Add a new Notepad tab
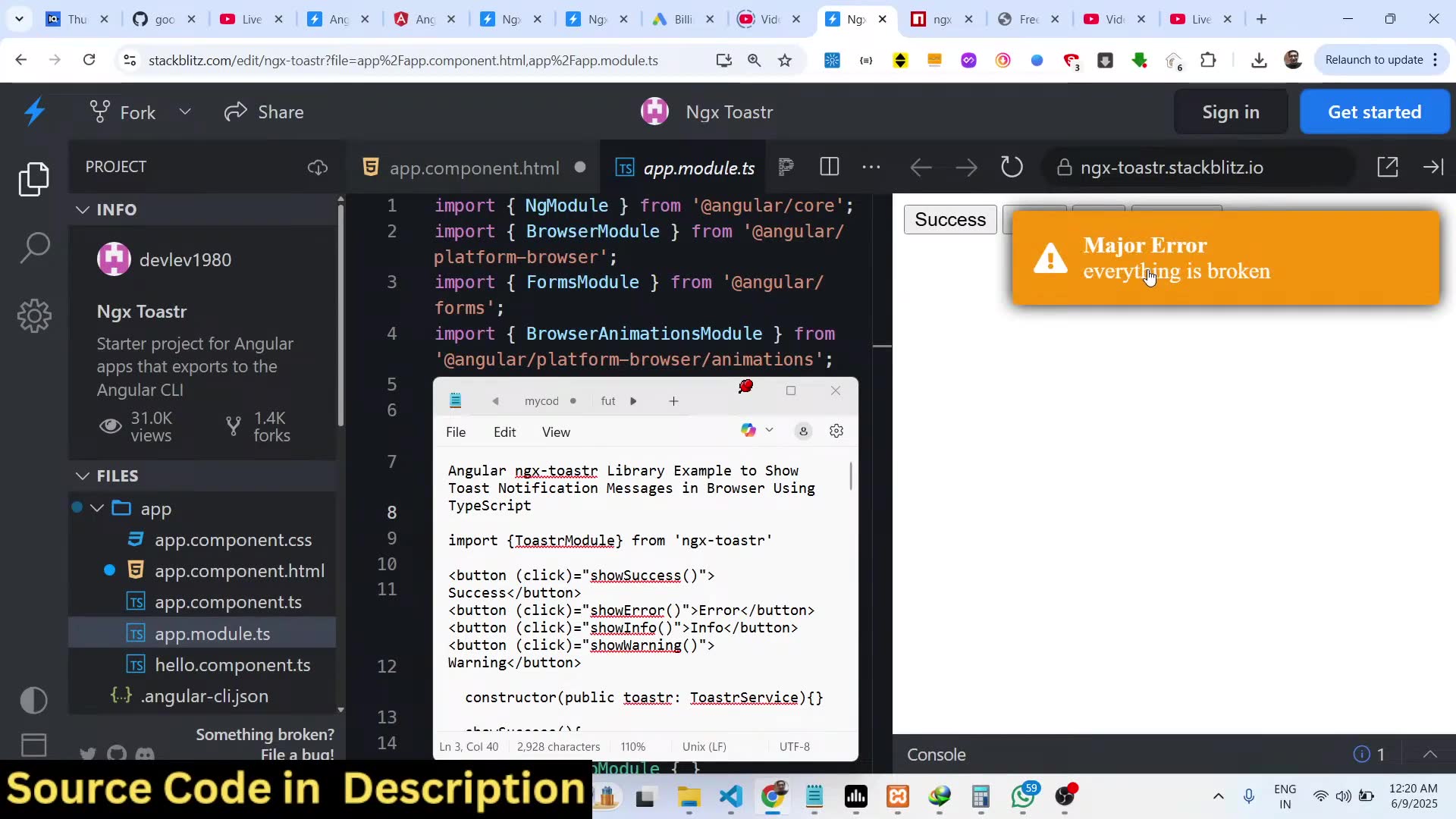Image resolution: width=1456 pixels, height=819 pixels. coord(673,401)
